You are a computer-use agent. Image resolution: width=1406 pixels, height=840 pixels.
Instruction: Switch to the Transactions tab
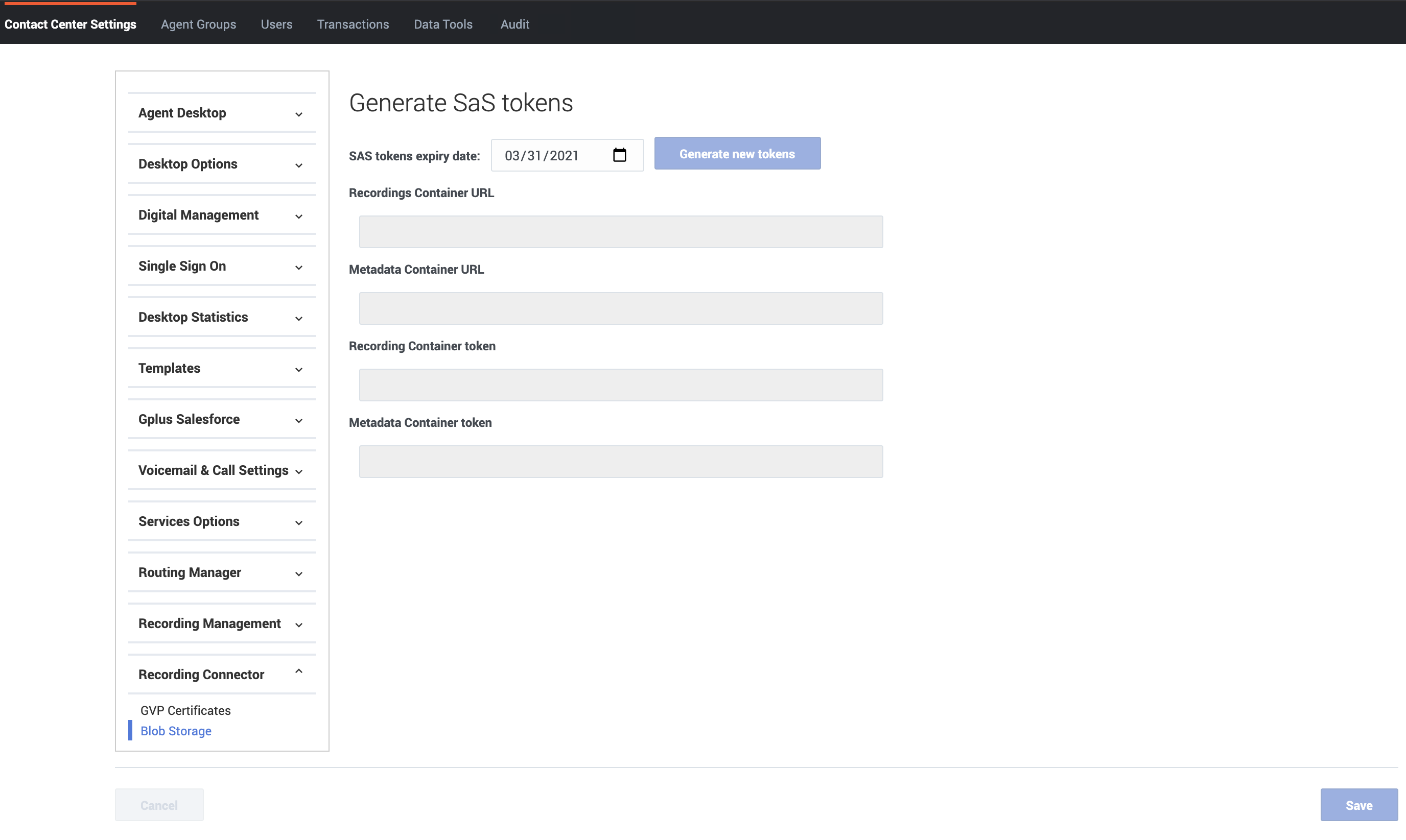click(353, 25)
